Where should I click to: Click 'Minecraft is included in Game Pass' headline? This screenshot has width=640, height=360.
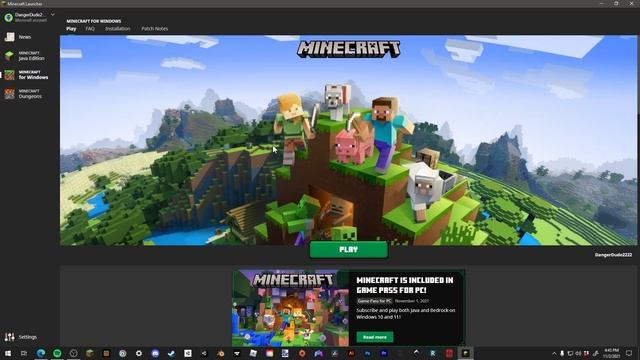(x=404, y=285)
